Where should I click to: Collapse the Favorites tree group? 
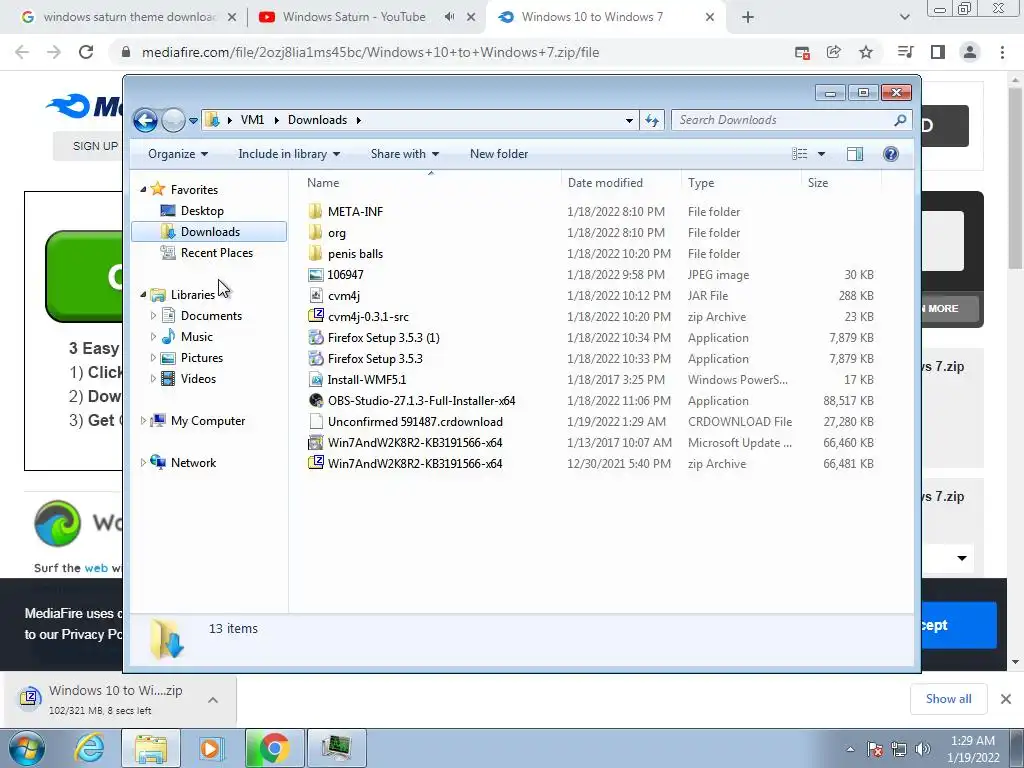point(143,190)
